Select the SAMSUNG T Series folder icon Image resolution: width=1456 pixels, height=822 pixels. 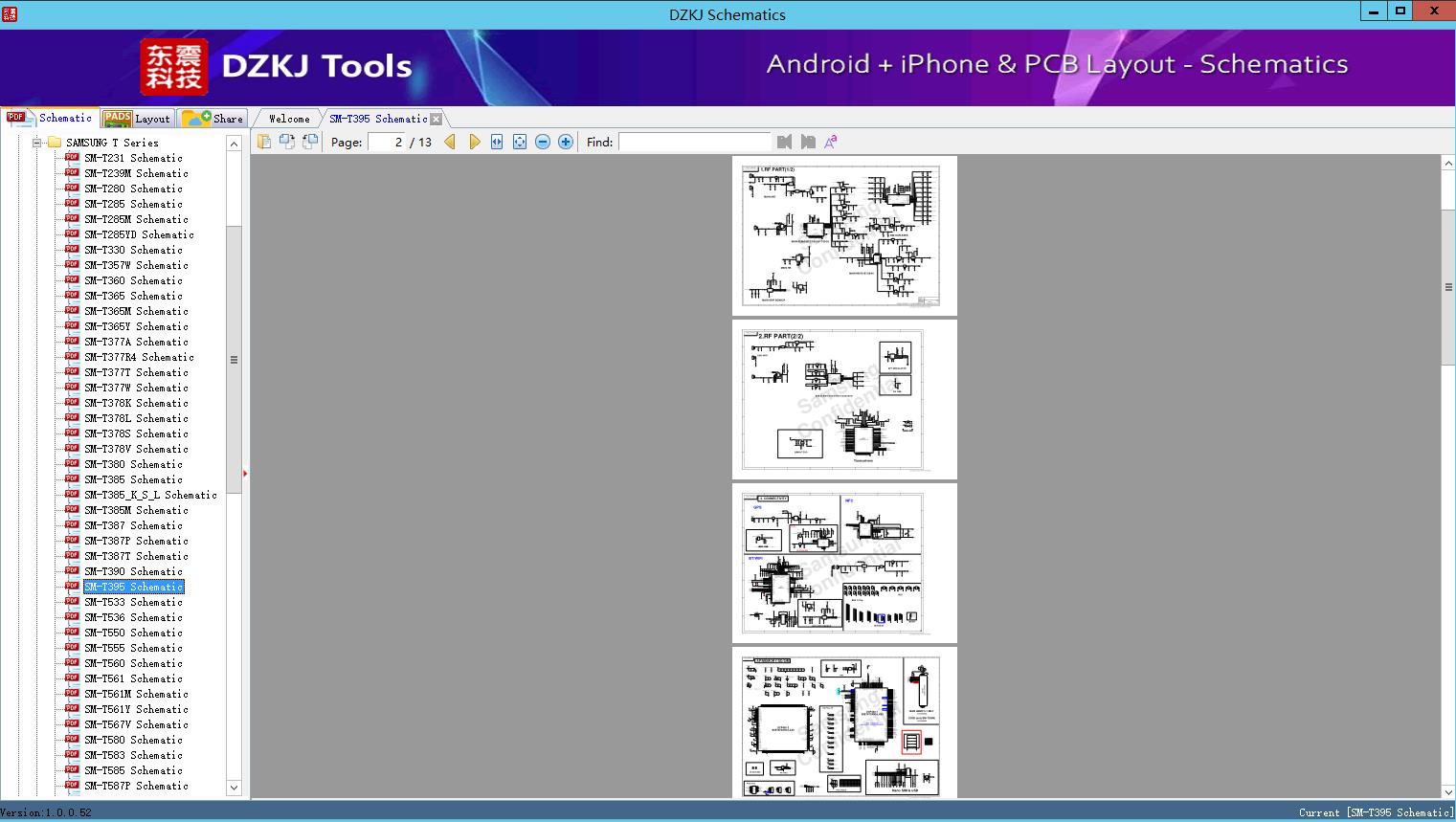pos(55,143)
